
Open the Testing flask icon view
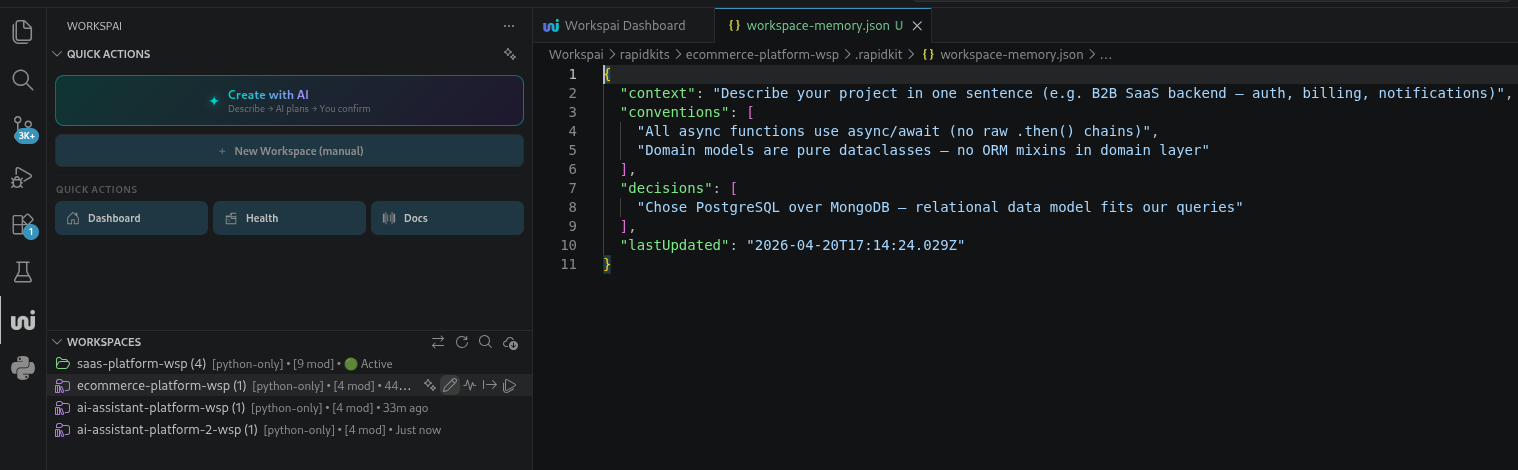coord(22,272)
